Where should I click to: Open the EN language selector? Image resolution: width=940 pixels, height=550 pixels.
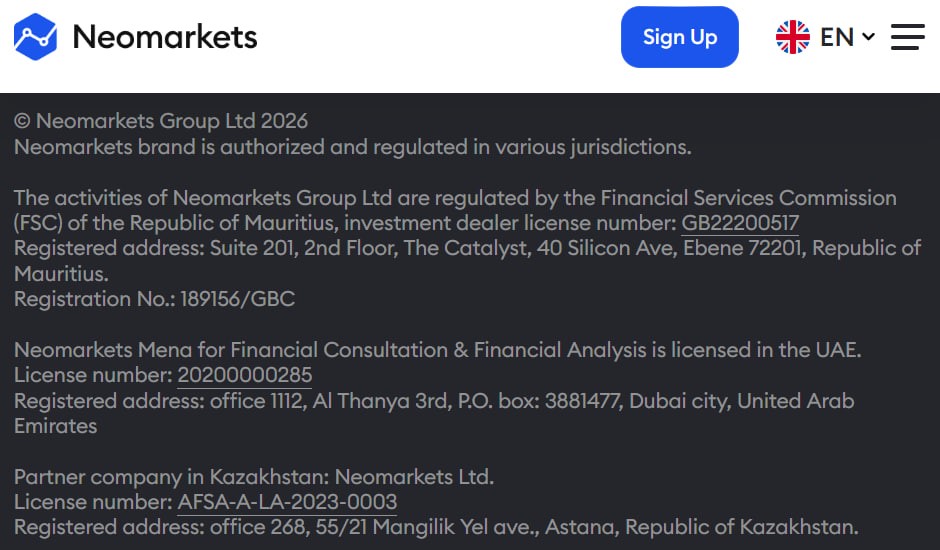click(x=837, y=37)
